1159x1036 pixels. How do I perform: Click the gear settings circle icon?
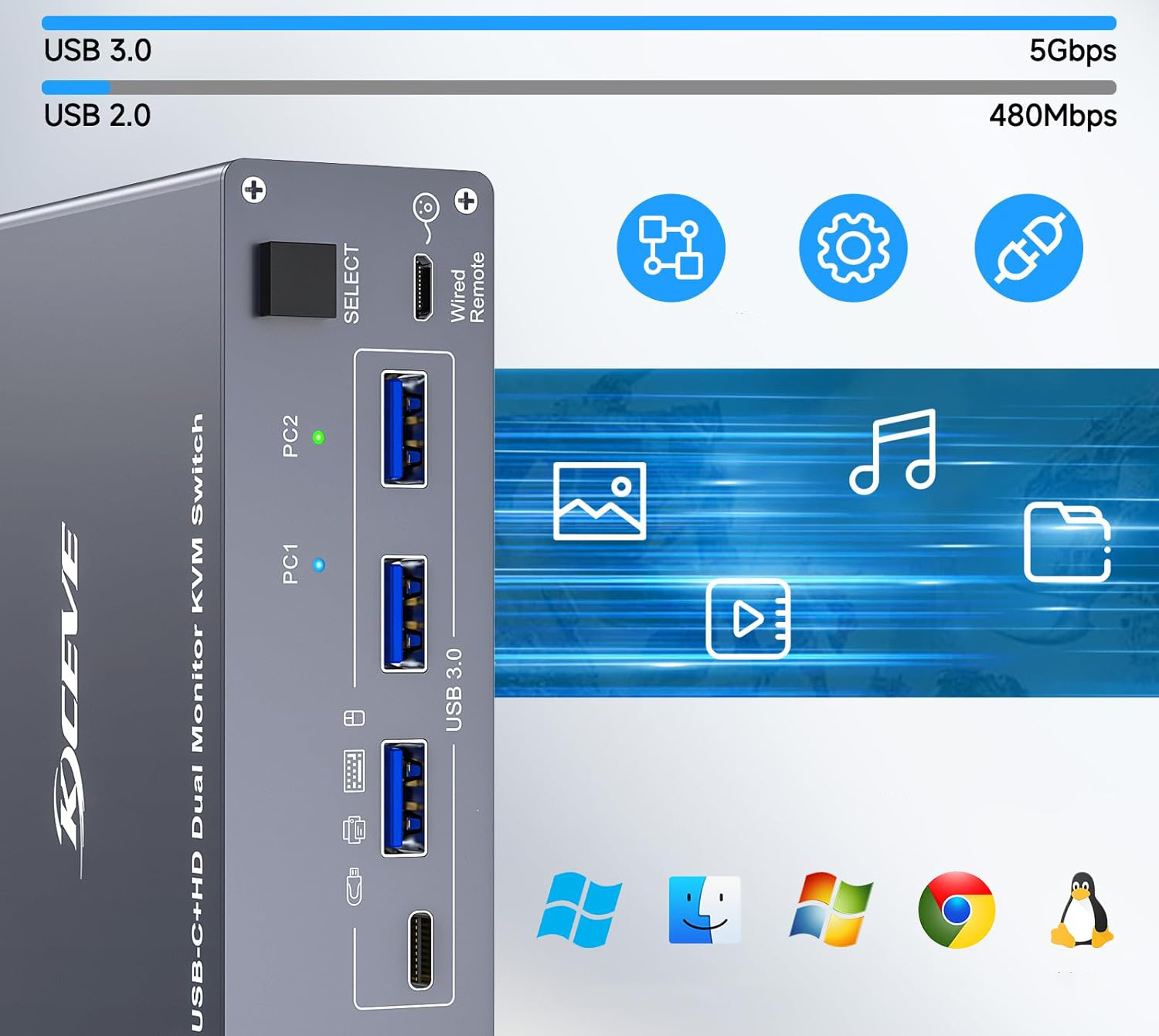pos(853,248)
